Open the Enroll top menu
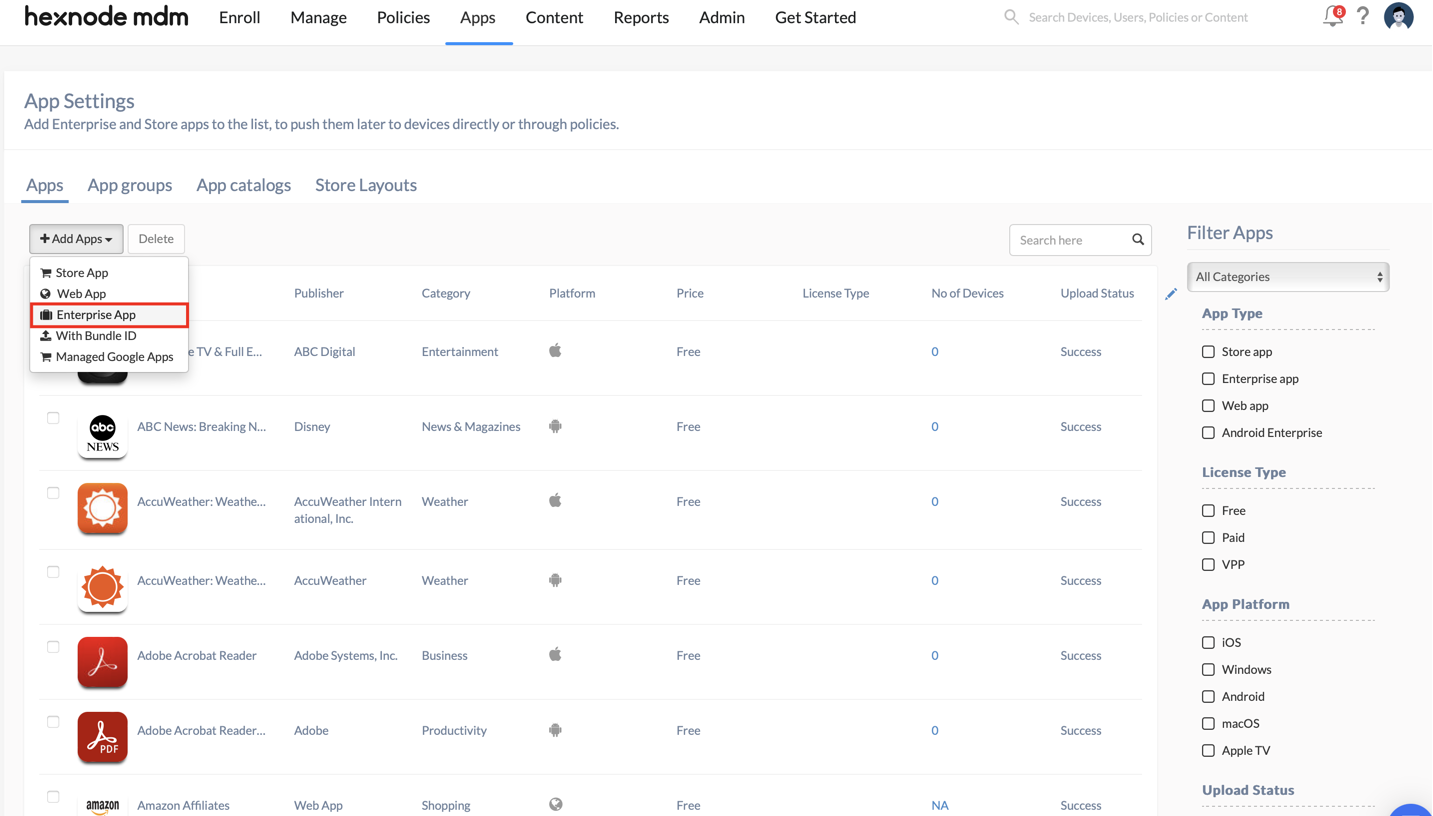Viewport: 1433px width, 816px height. click(239, 17)
